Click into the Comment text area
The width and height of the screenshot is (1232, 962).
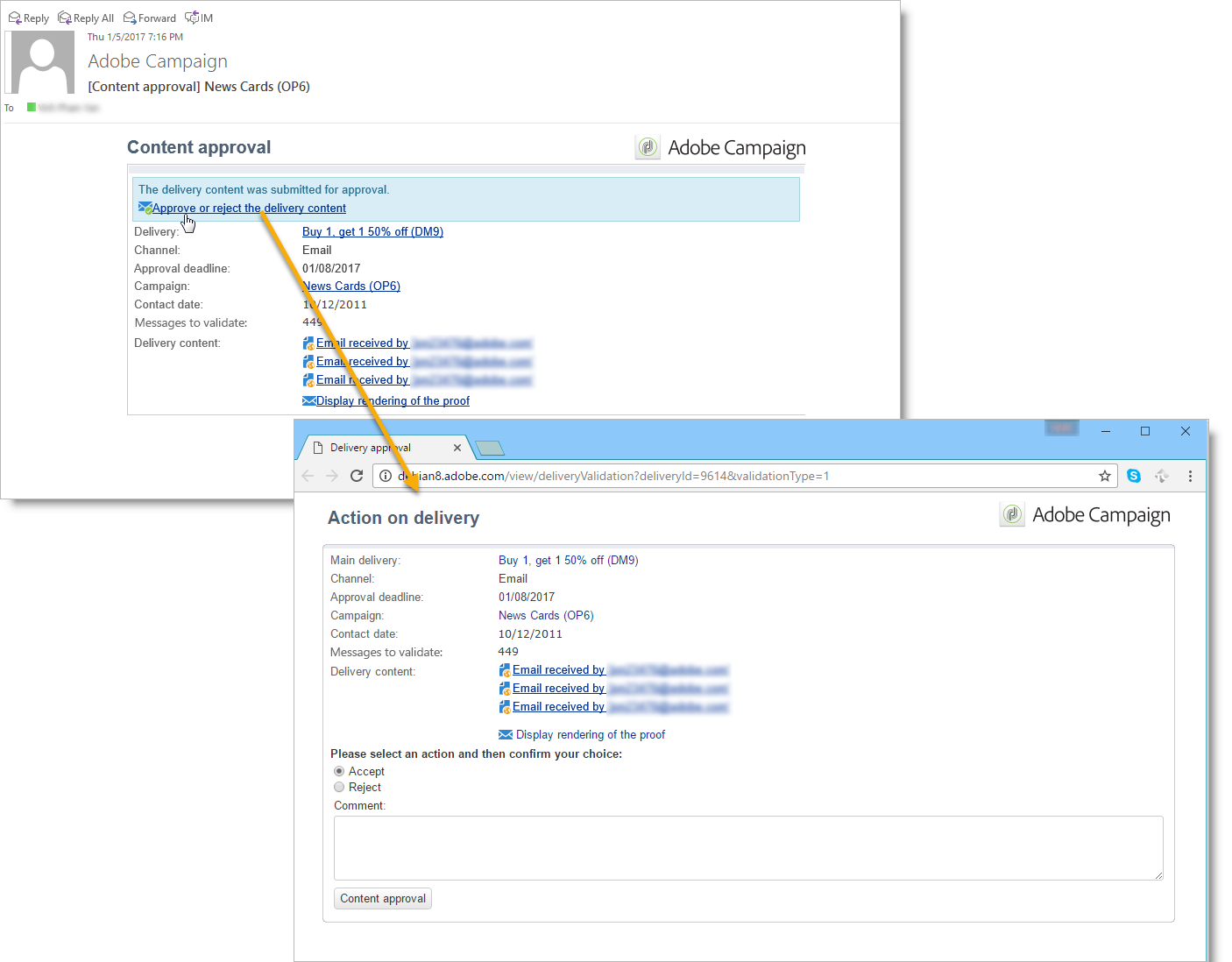[748, 848]
